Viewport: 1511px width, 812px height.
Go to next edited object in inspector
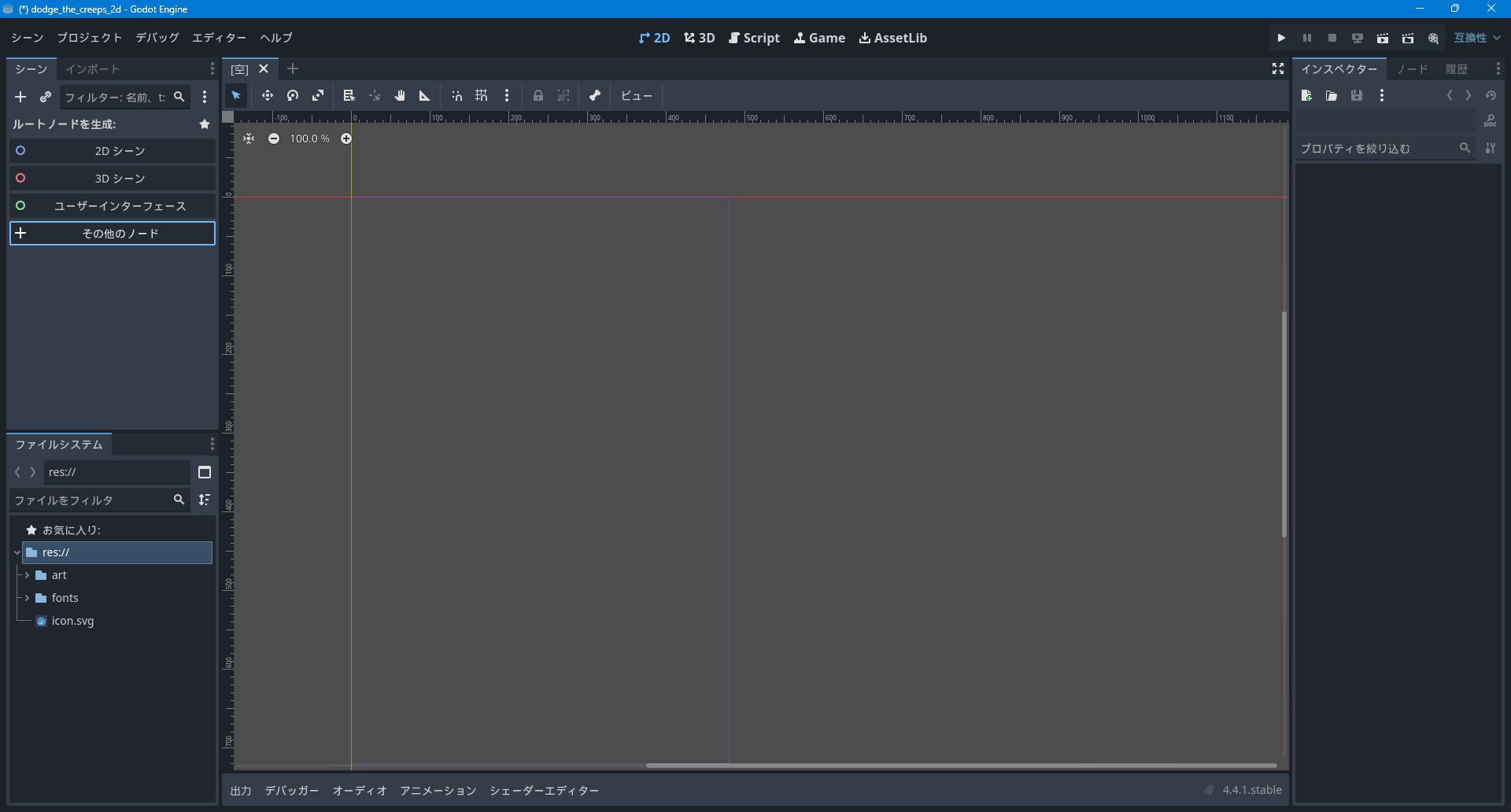click(x=1469, y=96)
